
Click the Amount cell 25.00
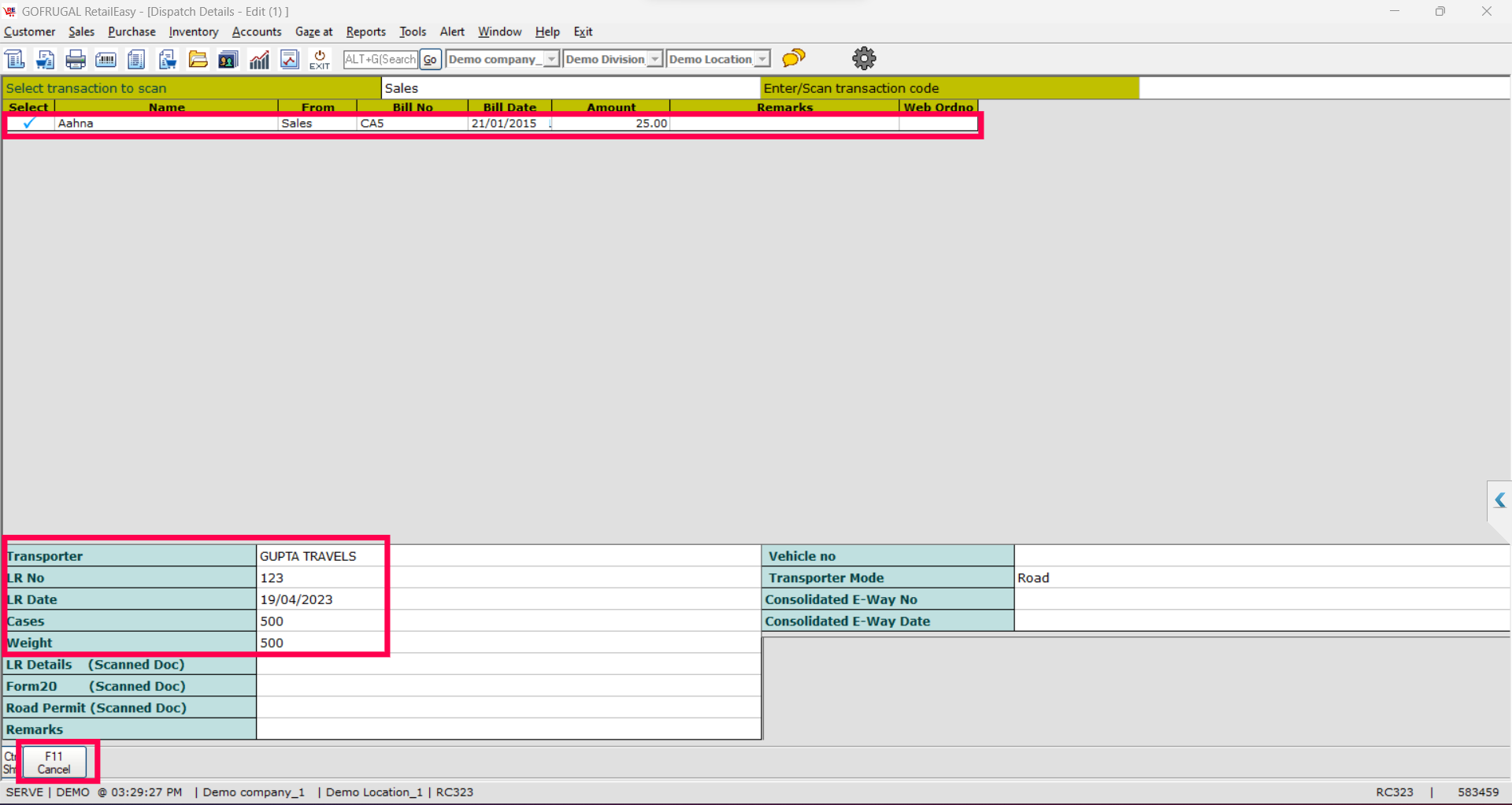click(x=611, y=123)
